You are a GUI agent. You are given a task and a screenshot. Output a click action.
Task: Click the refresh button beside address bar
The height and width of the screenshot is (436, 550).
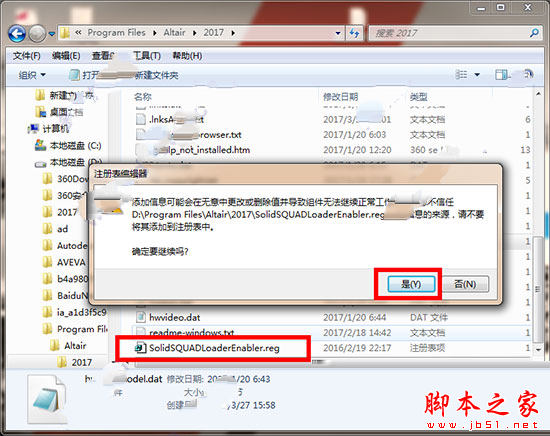355,33
